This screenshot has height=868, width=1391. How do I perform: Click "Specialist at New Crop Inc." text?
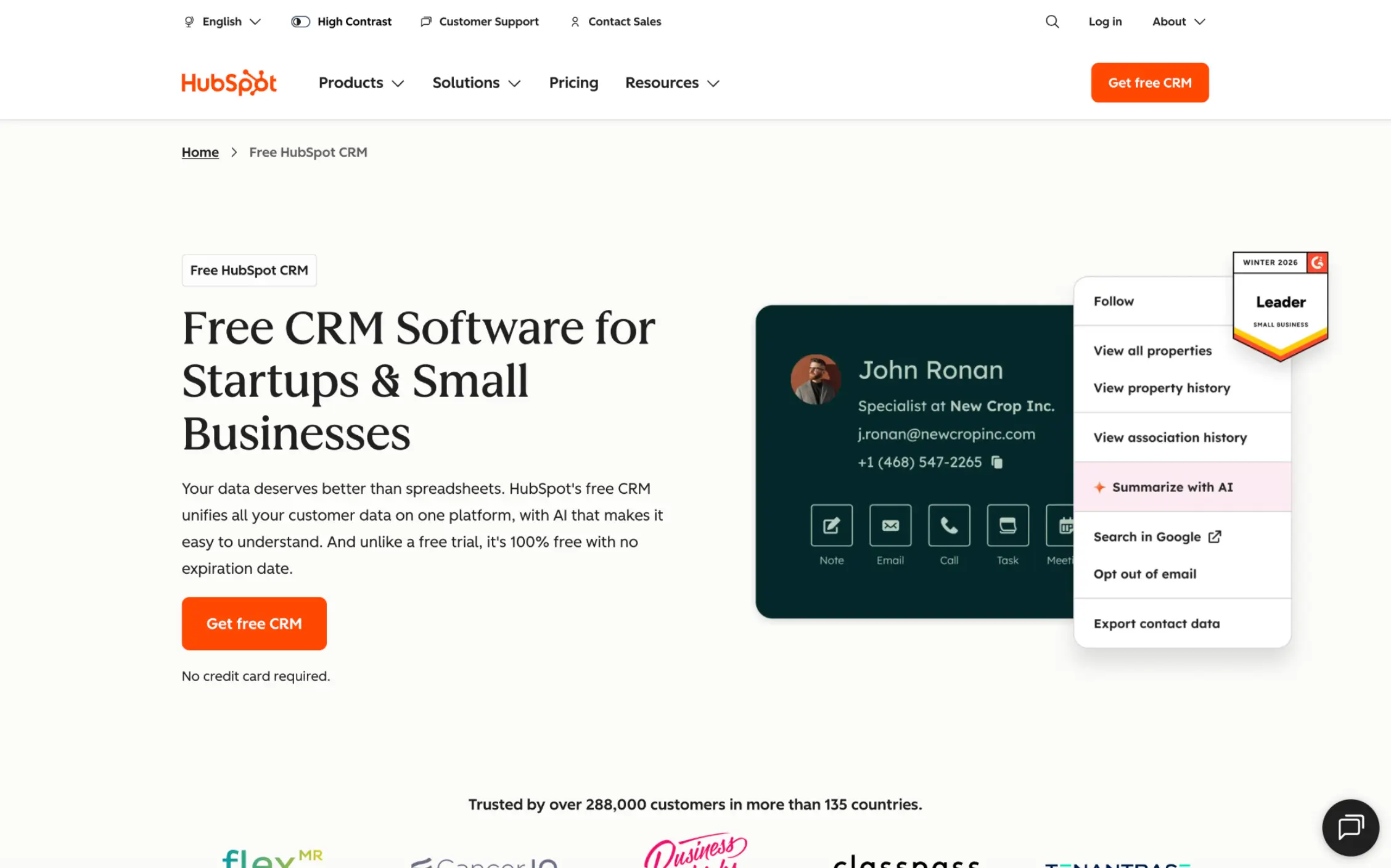956,406
